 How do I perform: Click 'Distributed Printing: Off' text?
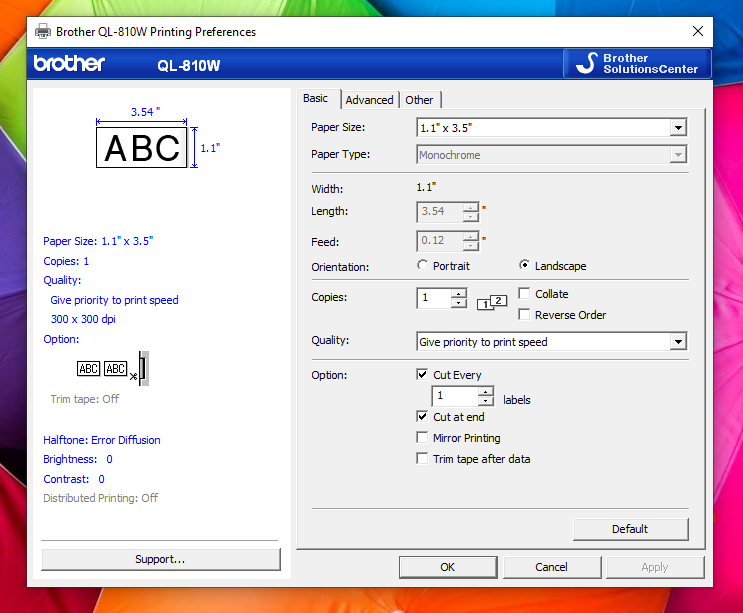(x=100, y=498)
